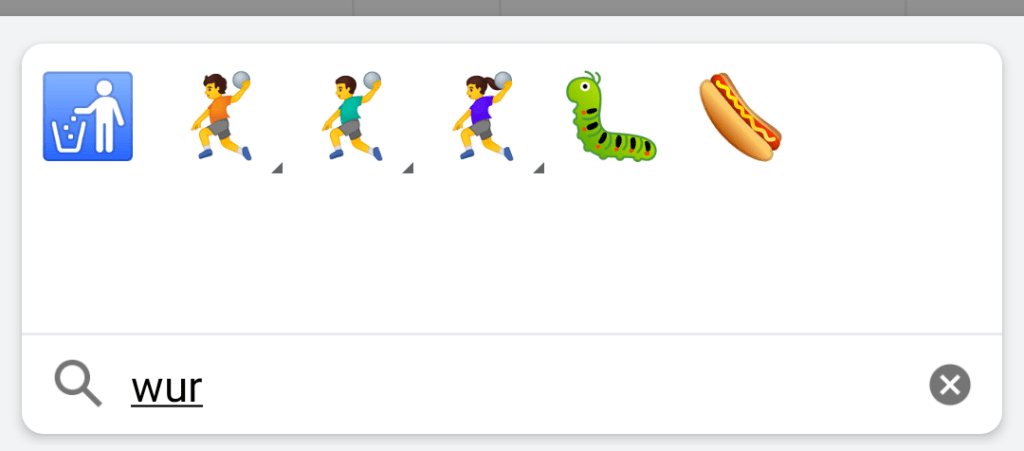Show skin tone variants for woman handball emoji

pyautogui.click(x=538, y=168)
